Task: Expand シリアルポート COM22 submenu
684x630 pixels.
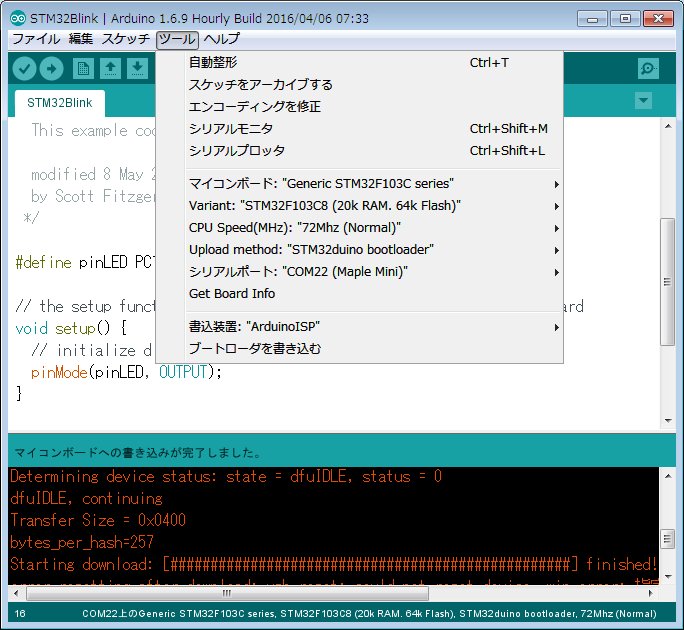Action: (x=360, y=272)
